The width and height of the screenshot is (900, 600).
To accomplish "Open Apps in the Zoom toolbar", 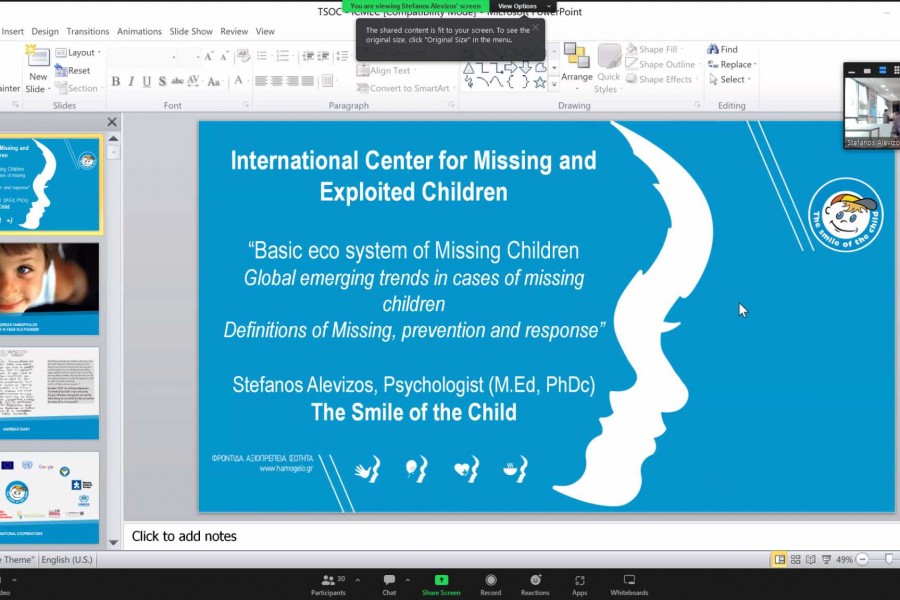I will [x=580, y=584].
